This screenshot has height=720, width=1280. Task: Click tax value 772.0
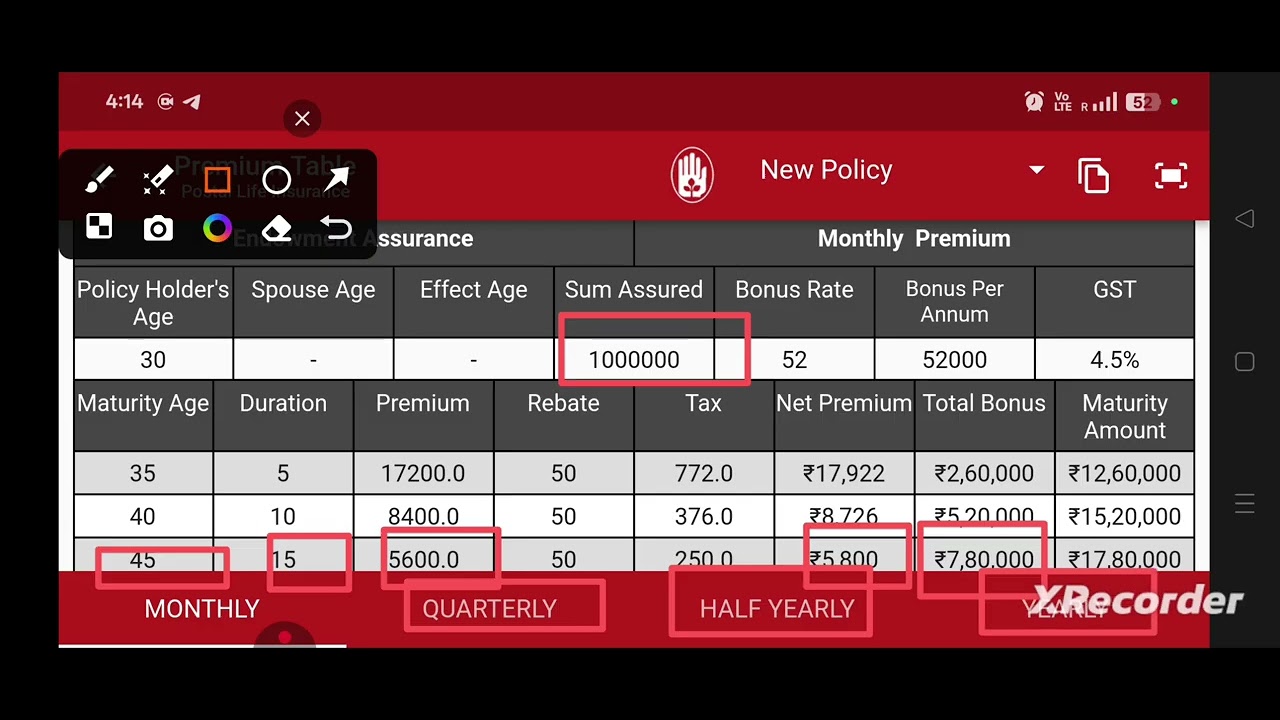tap(703, 474)
